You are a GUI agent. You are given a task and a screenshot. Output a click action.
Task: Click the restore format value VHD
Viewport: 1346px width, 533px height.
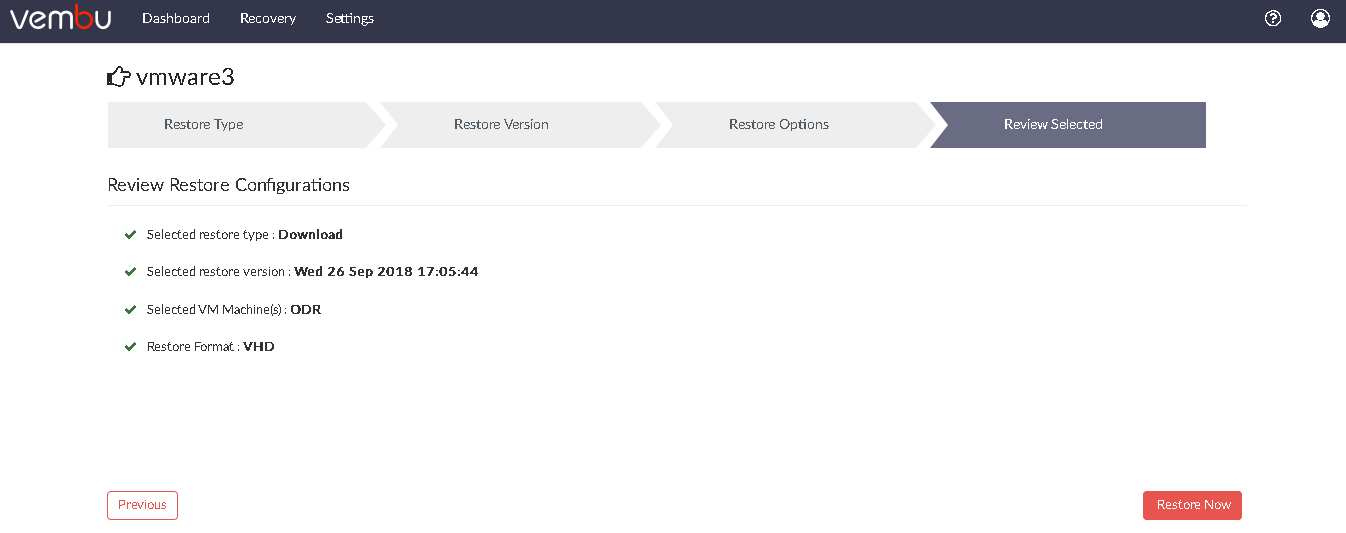[x=259, y=347]
